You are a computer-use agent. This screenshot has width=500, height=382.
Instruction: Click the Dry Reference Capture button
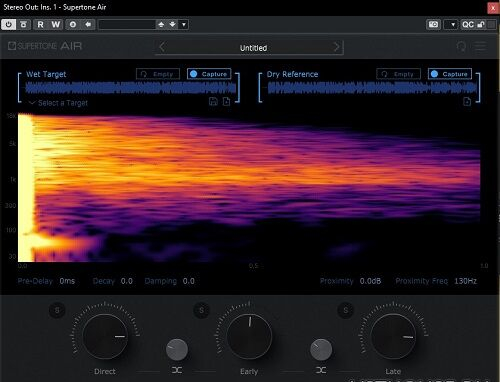tap(450, 74)
